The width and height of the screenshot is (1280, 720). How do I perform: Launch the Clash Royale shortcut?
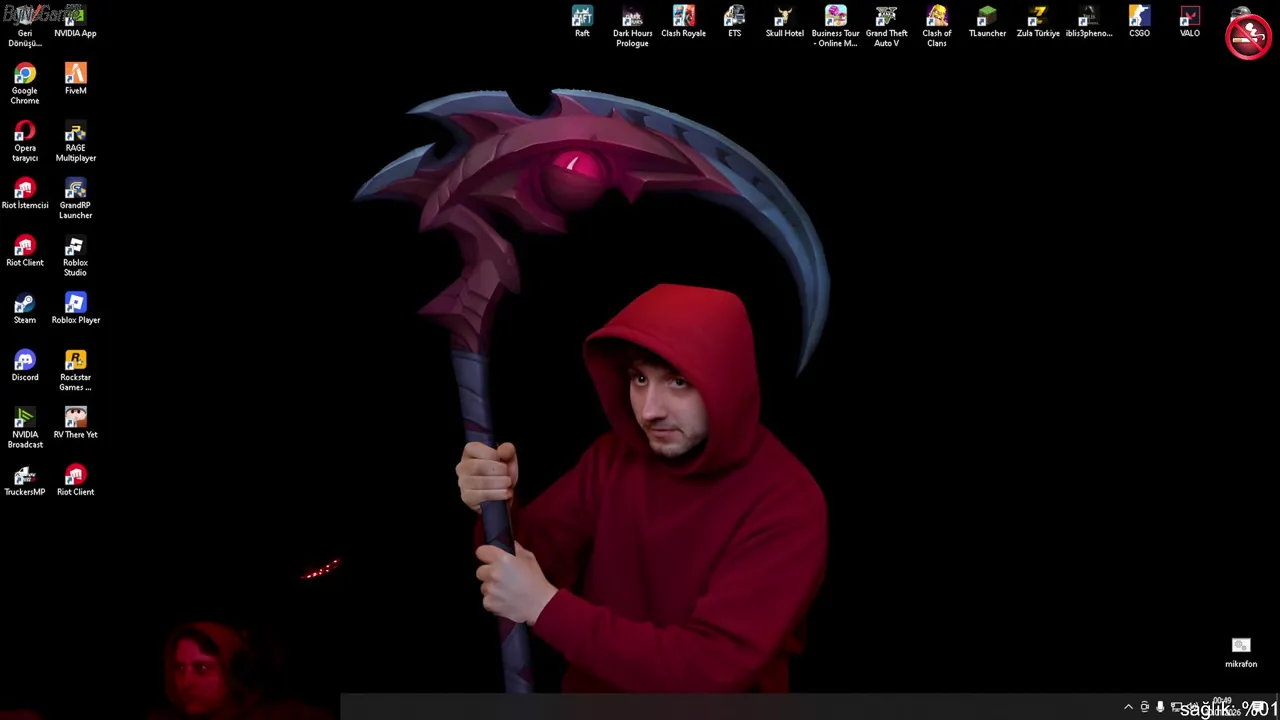click(x=683, y=22)
